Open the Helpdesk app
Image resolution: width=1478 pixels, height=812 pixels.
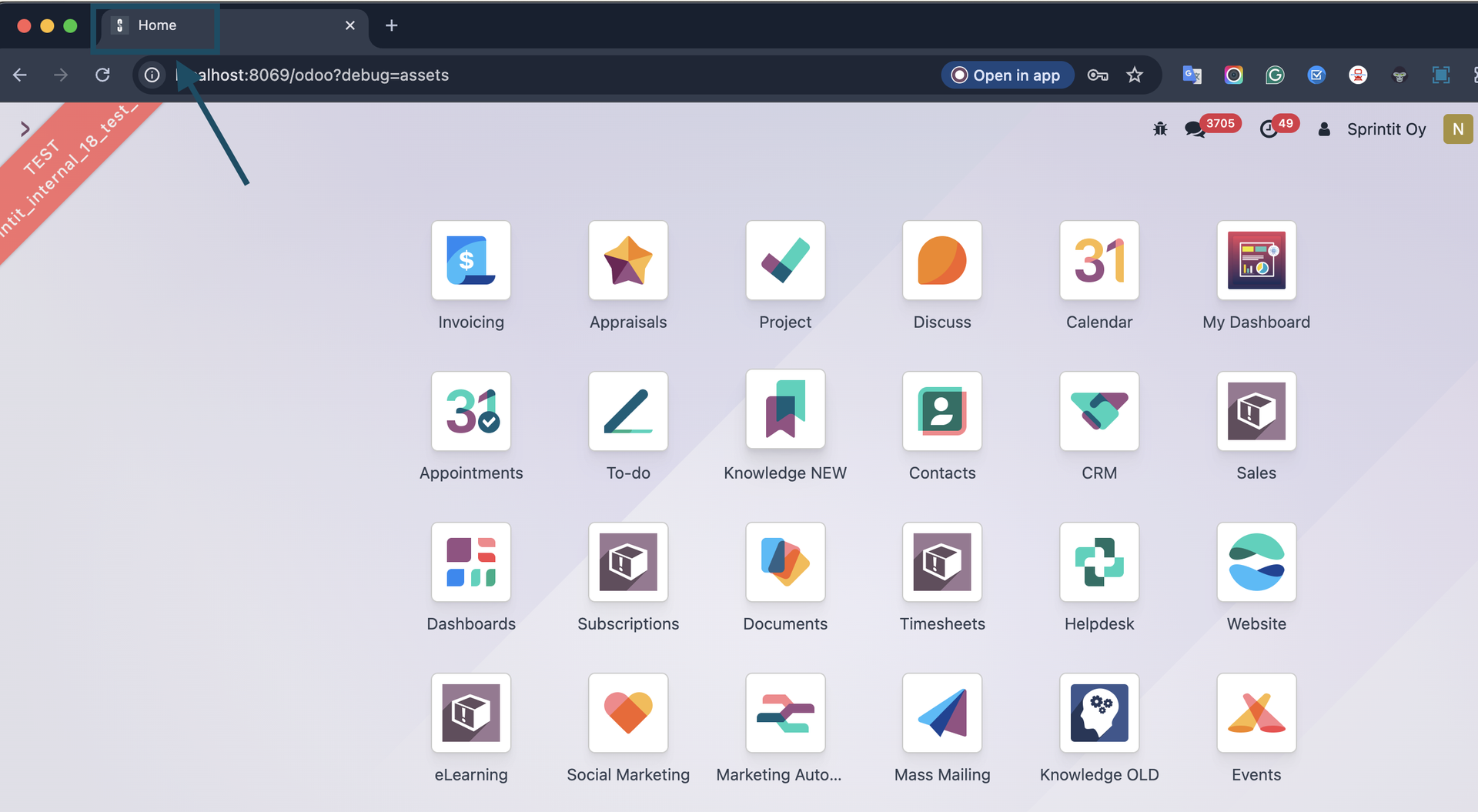[1099, 562]
